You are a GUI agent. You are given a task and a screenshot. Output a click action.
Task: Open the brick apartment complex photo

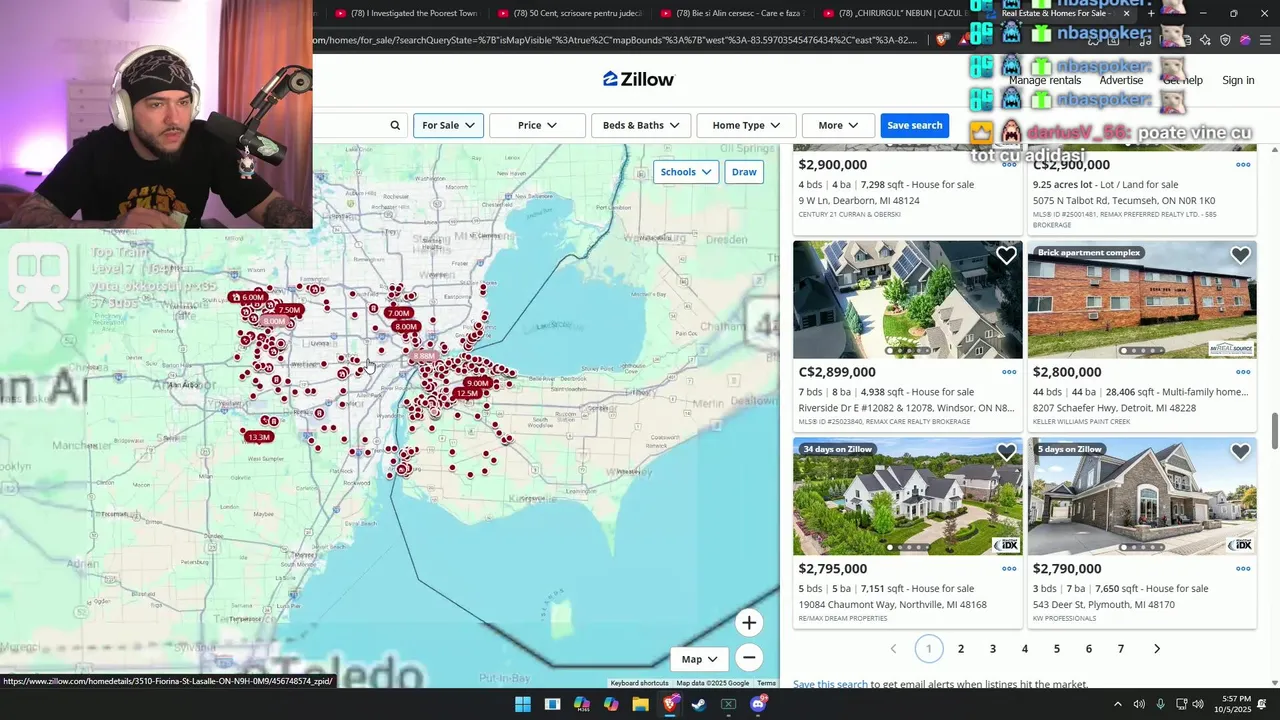coord(1142,299)
